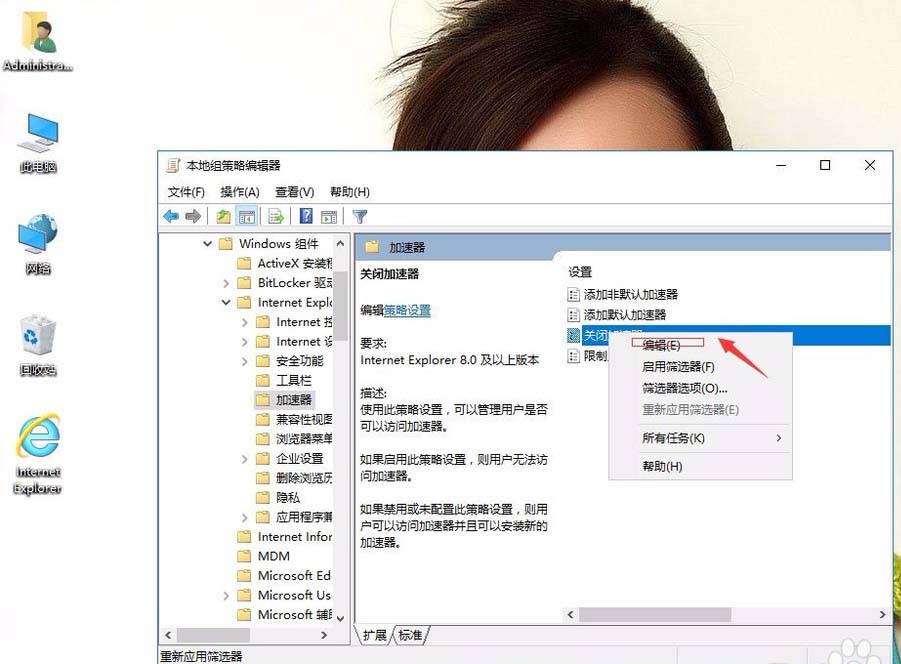Image resolution: width=901 pixels, height=664 pixels.
Task: Open the 所有任务(K) submenu
Action: click(x=700, y=438)
